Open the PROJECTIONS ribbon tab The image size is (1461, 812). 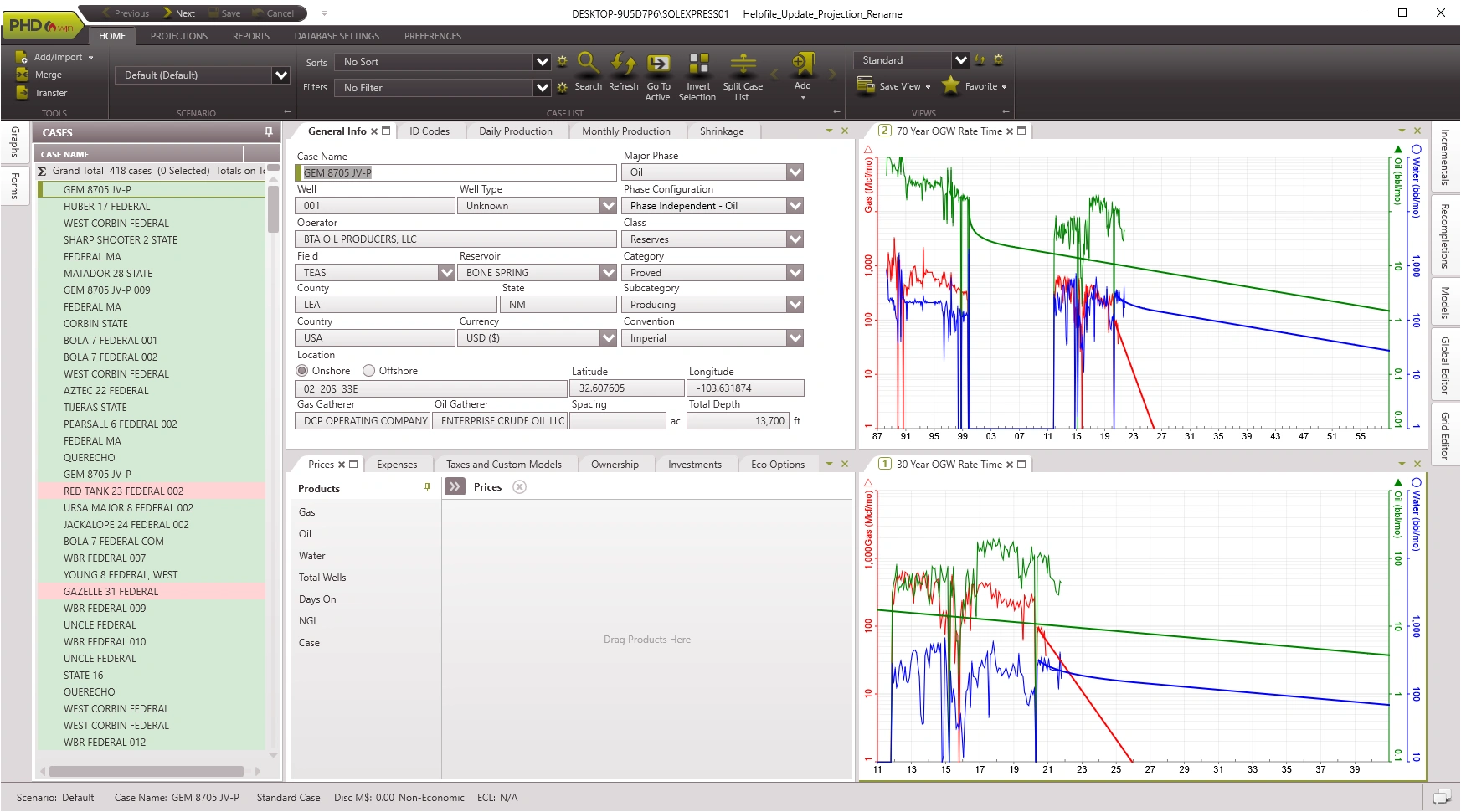[178, 36]
